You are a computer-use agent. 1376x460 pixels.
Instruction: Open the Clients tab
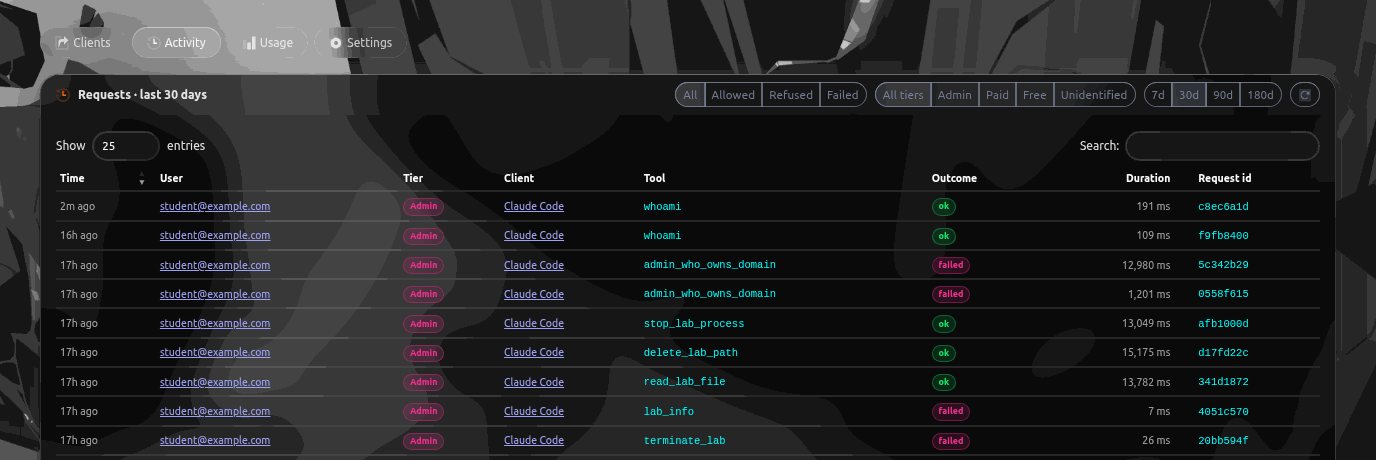tap(84, 43)
